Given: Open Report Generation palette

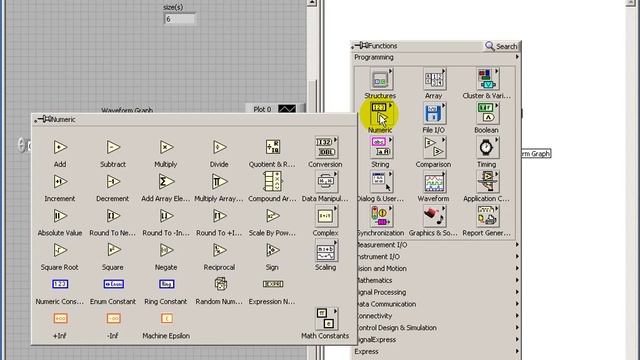Looking at the screenshot, I should coord(487,216).
